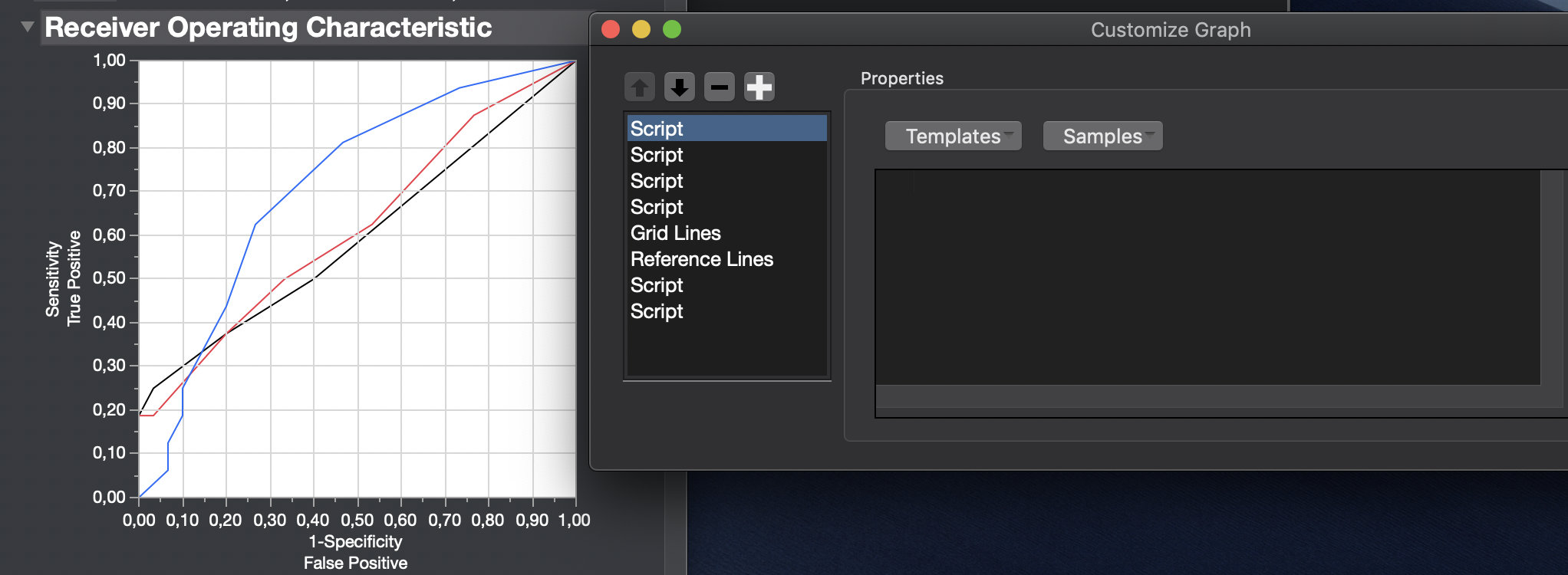The height and width of the screenshot is (575, 1568).
Task: Click the Receiver Operating Characteristic title
Action: click(268, 28)
